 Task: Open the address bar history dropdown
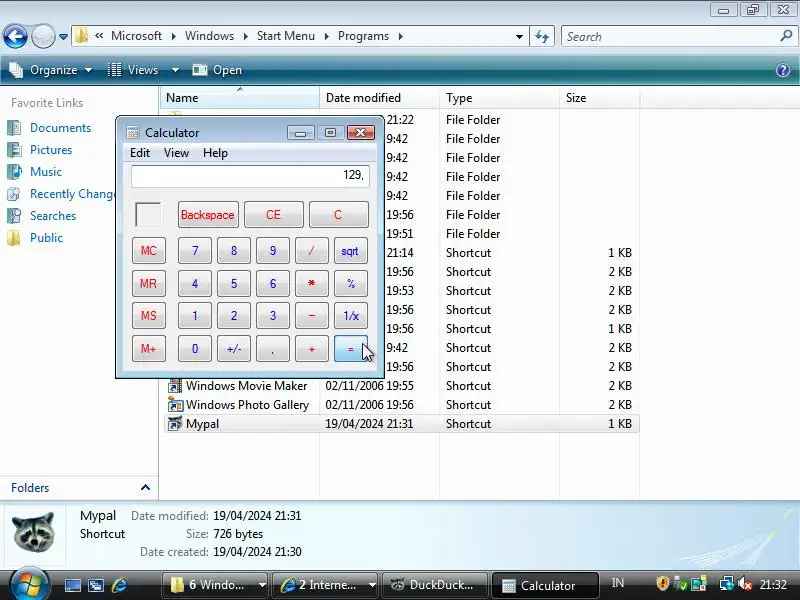[519, 37]
